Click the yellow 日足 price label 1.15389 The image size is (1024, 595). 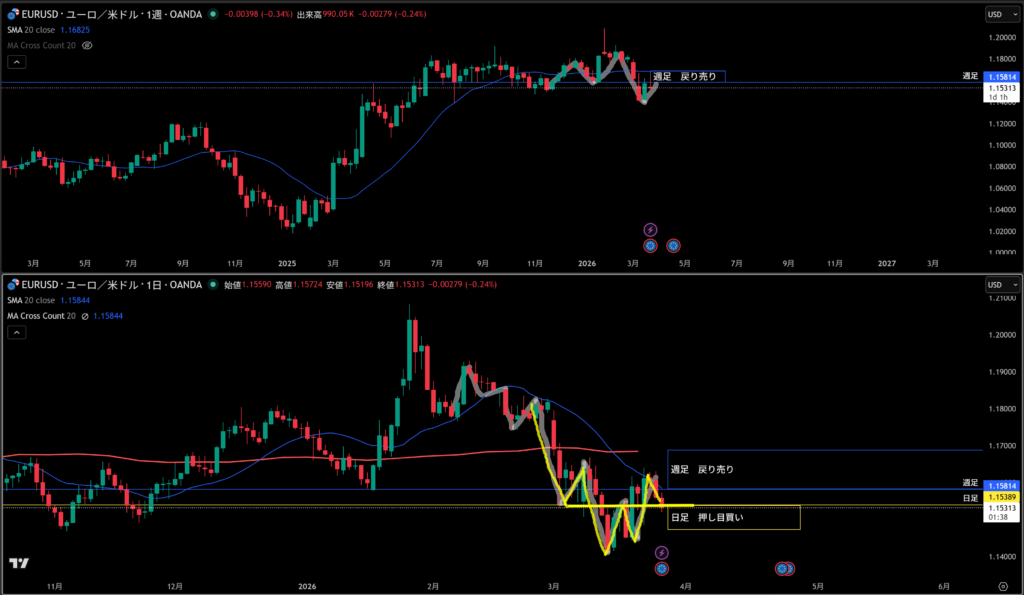[x=1002, y=497]
